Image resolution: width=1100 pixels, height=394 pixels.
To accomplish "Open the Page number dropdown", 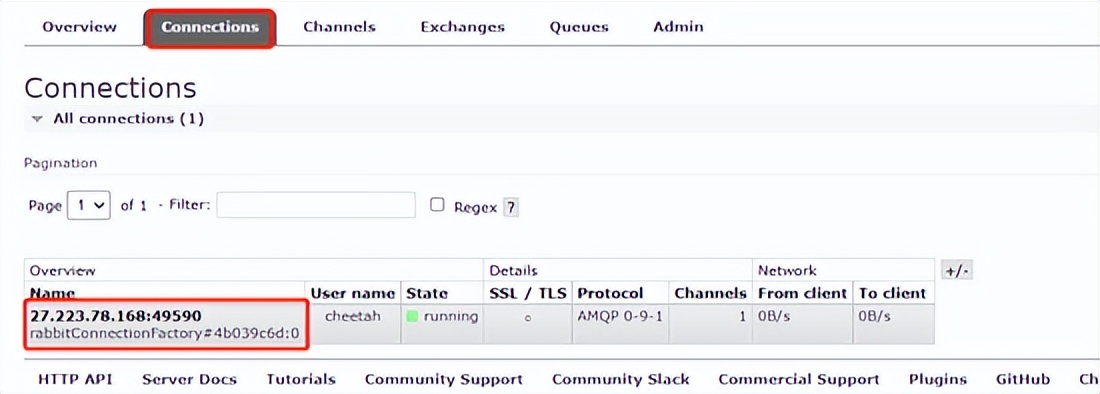I will pyautogui.click(x=89, y=206).
